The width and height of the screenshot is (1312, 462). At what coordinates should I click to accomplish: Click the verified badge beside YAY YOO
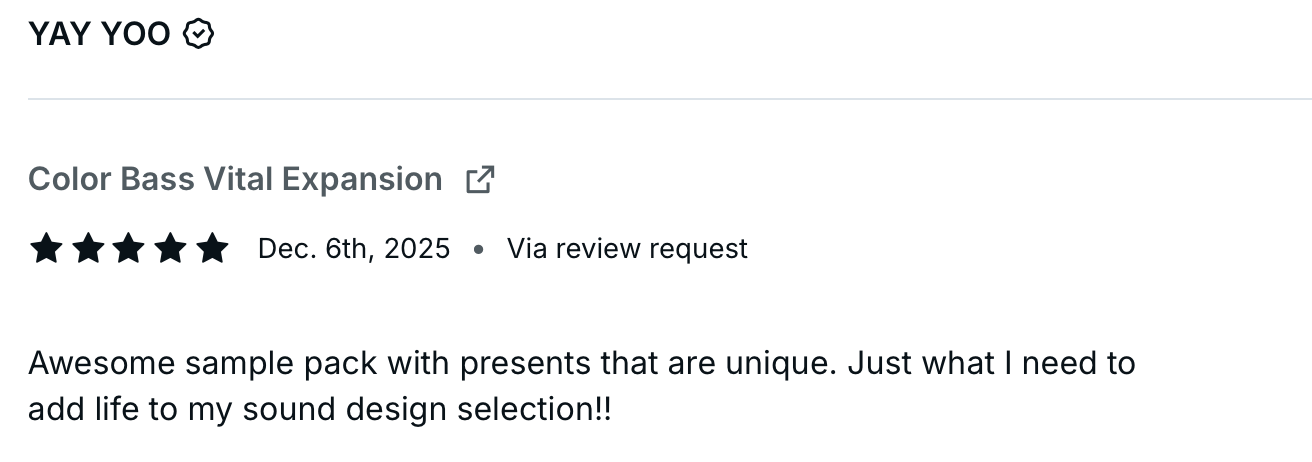tap(199, 35)
